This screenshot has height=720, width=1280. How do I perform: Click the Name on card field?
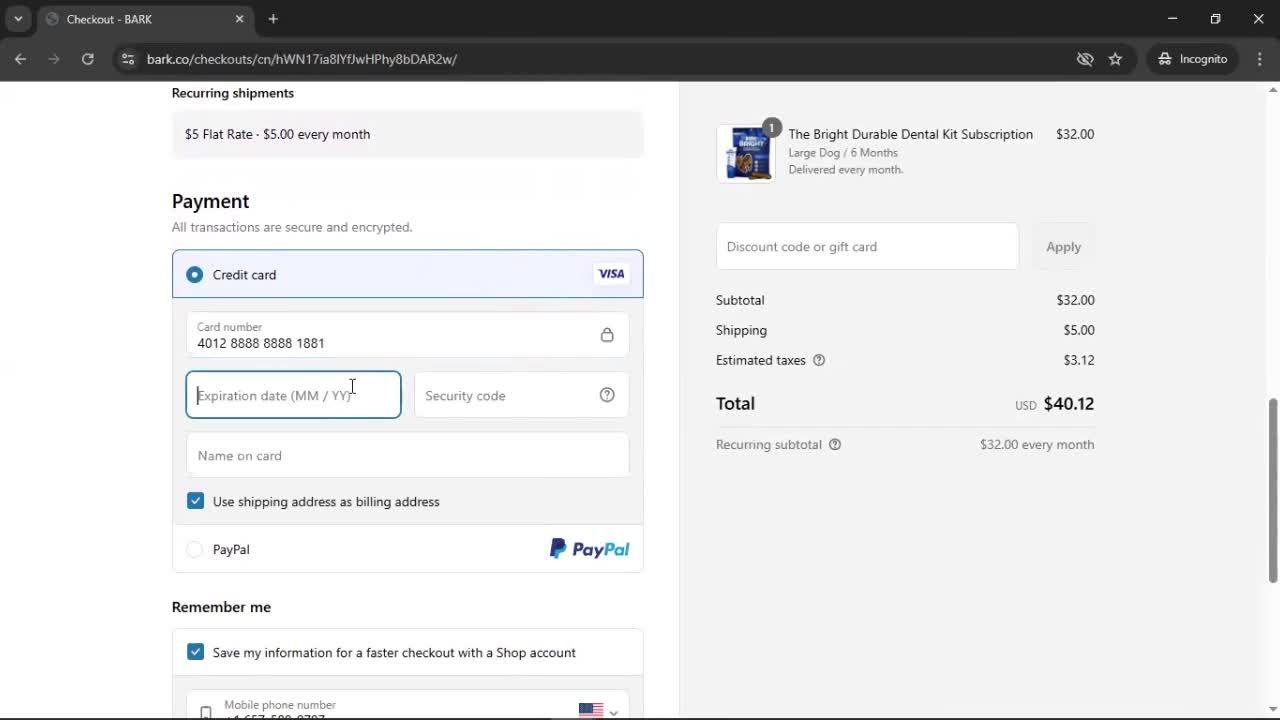click(x=407, y=455)
